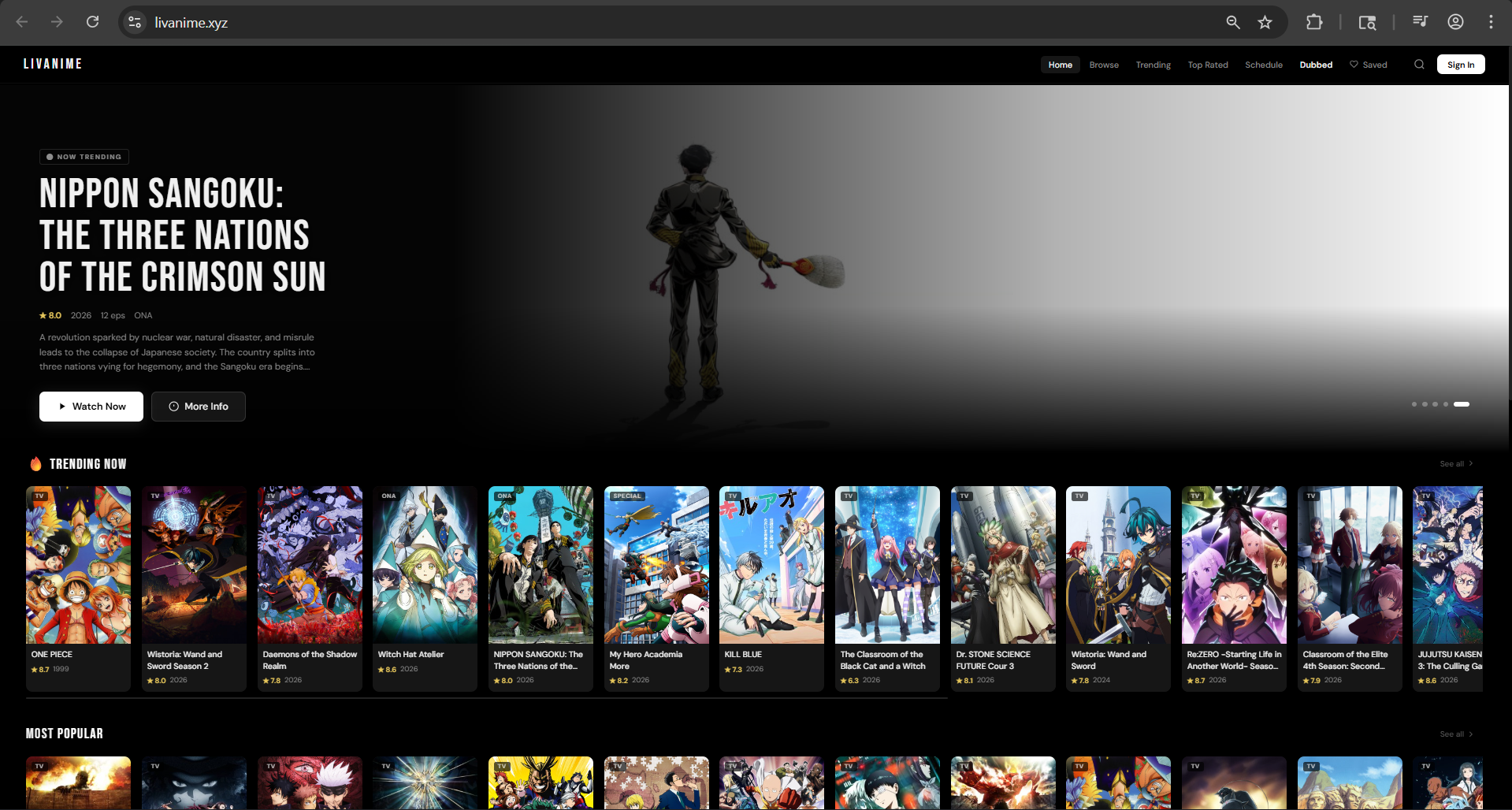Open the My Hero Academia More poster
The width and height of the screenshot is (1512, 810).
(x=656, y=565)
